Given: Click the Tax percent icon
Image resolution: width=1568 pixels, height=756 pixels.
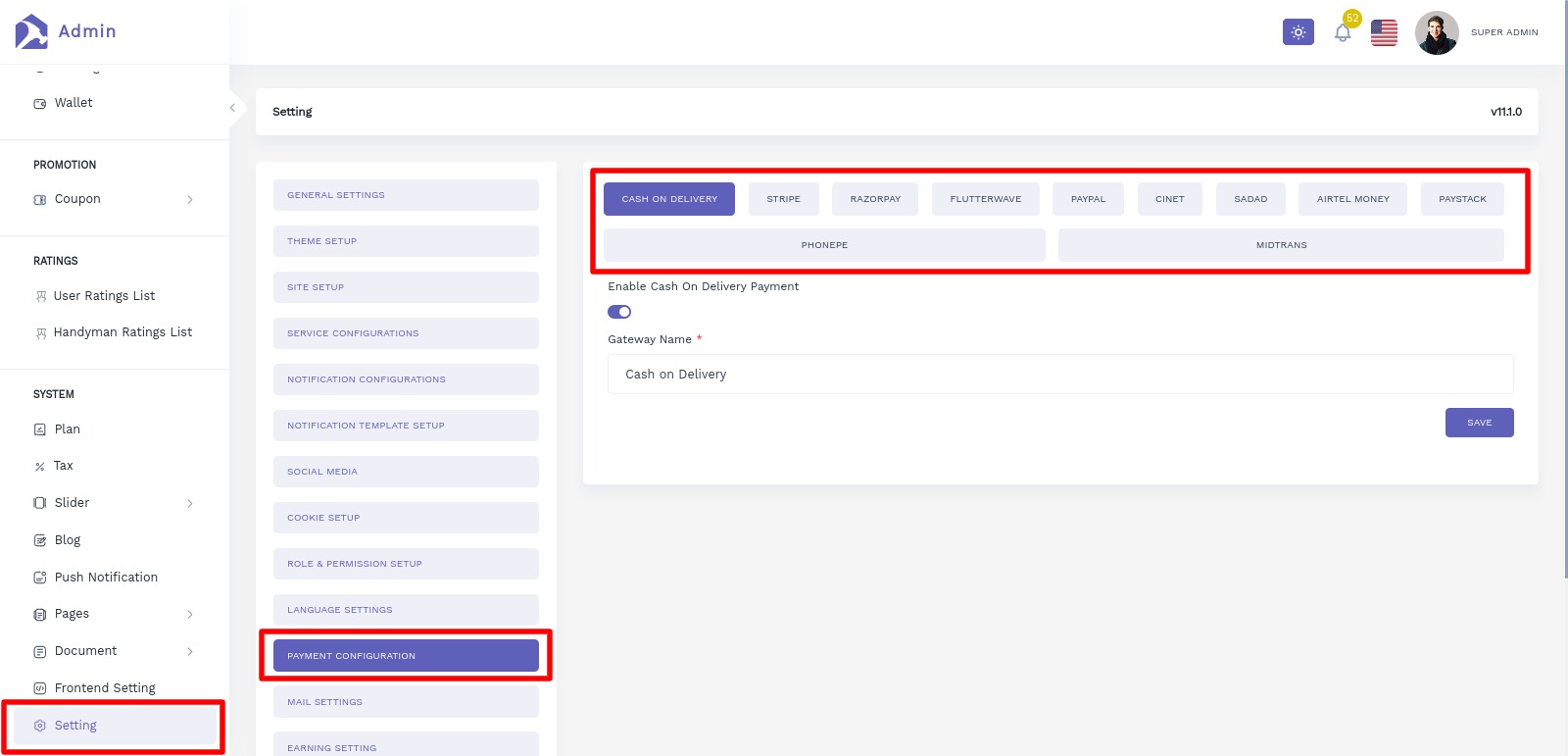Looking at the screenshot, I should tap(40, 467).
